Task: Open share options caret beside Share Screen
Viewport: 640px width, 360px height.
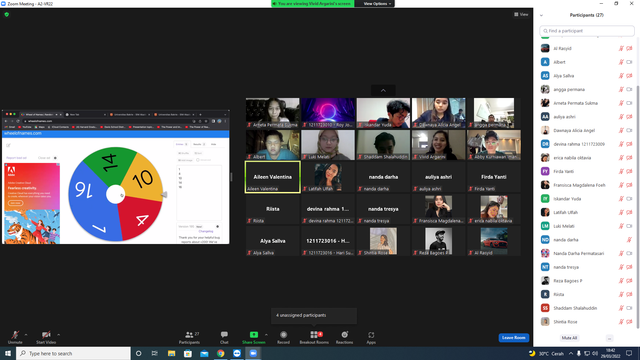Action: point(267,335)
